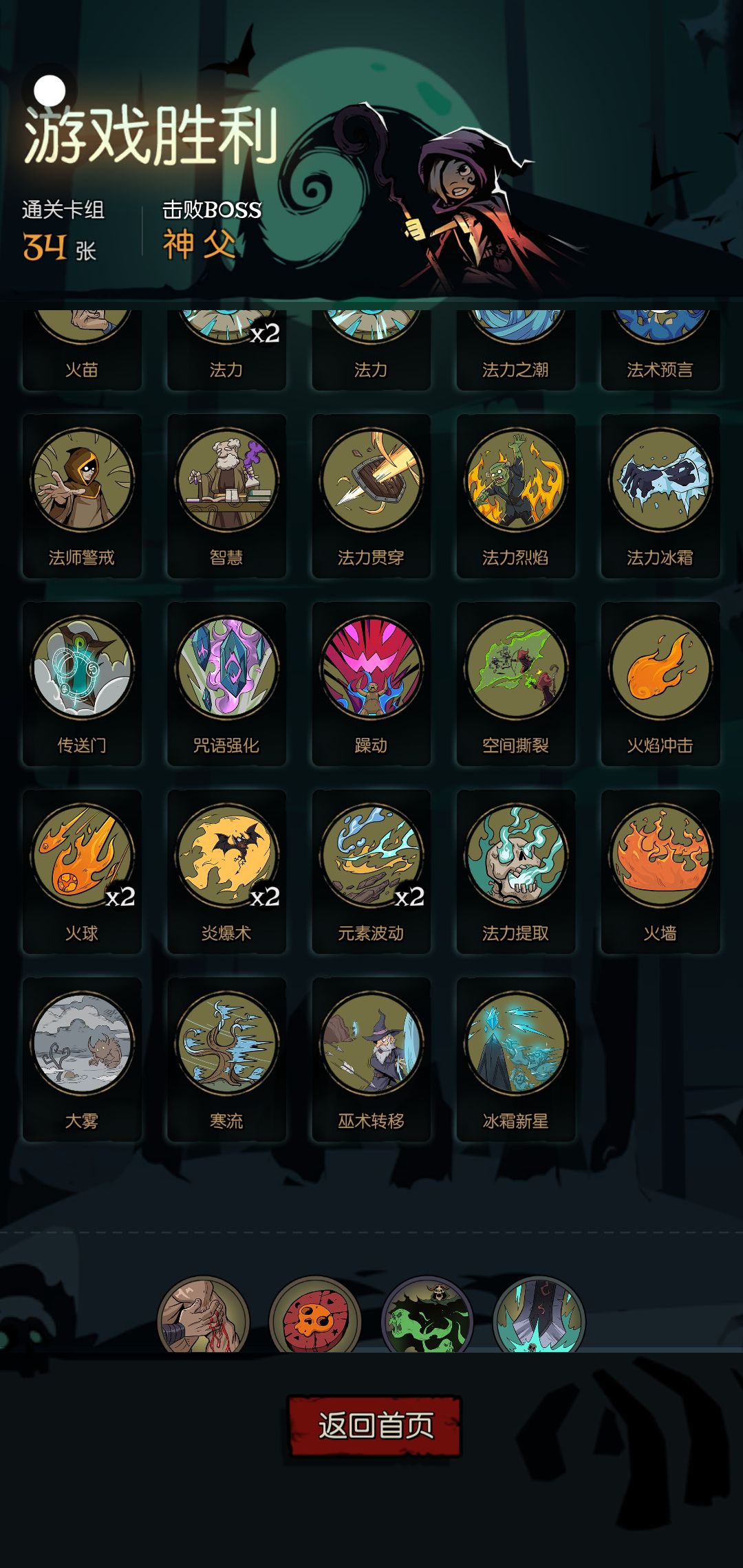Select the 大雾 card thumbnail
Image resolution: width=743 pixels, height=1568 pixels.
[x=82, y=1059]
